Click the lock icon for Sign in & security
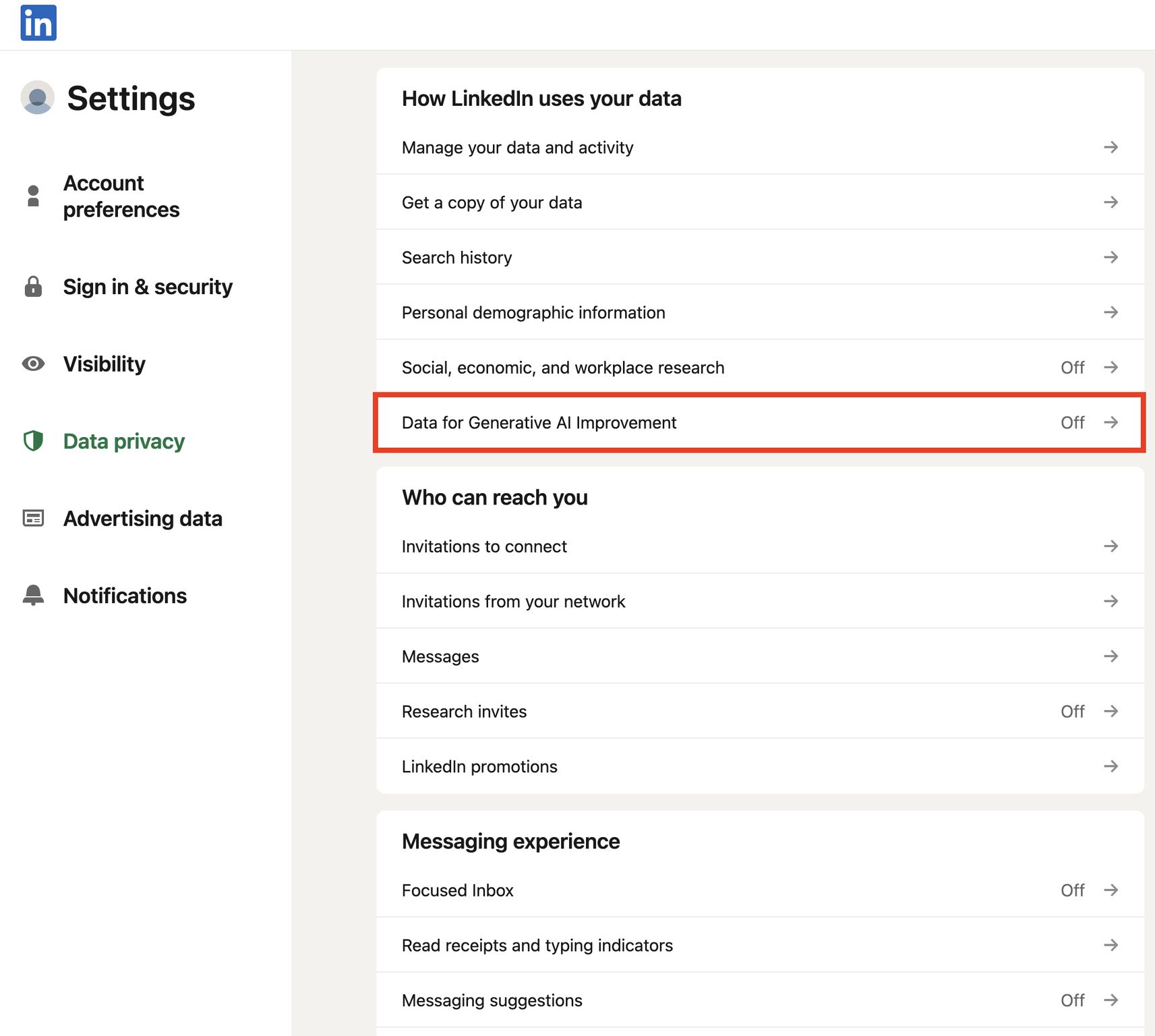The image size is (1155, 1036). pos(33,287)
